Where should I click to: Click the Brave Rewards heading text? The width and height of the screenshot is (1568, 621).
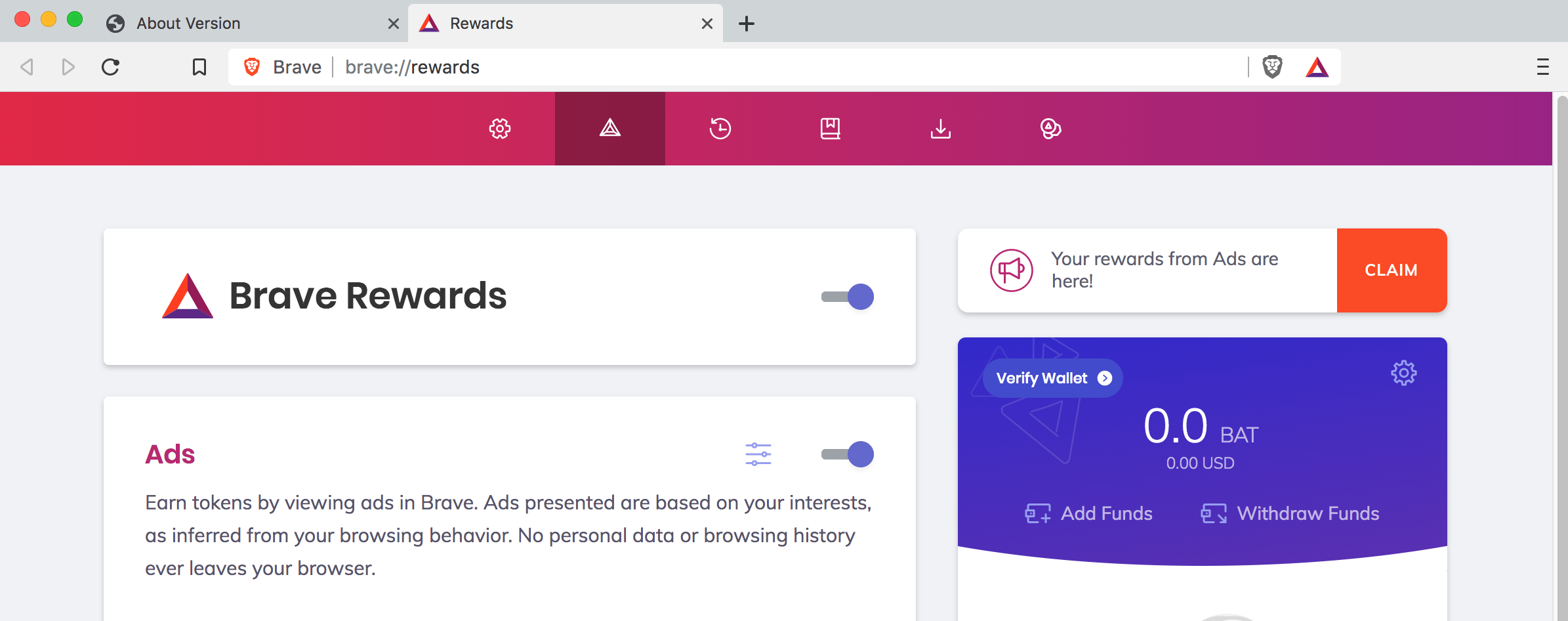click(x=368, y=295)
